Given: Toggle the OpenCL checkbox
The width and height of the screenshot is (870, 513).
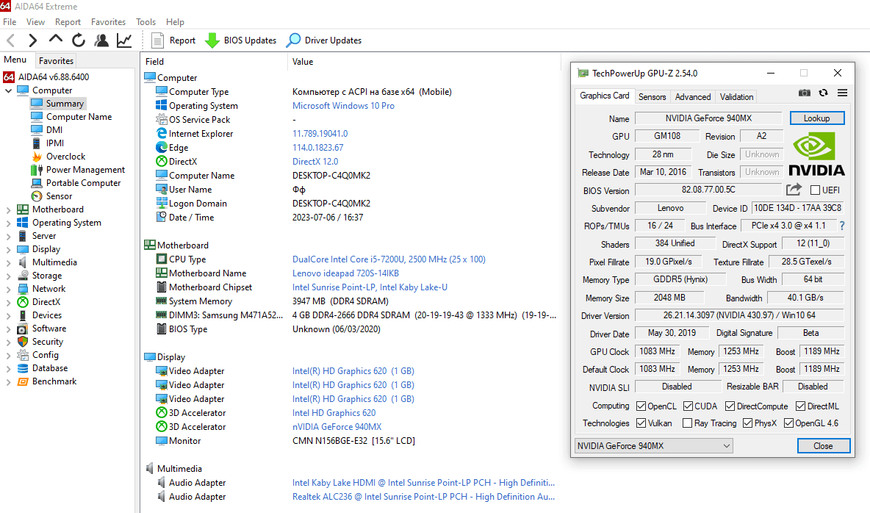Looking at the screenshot, I should (x=641, y=406).
